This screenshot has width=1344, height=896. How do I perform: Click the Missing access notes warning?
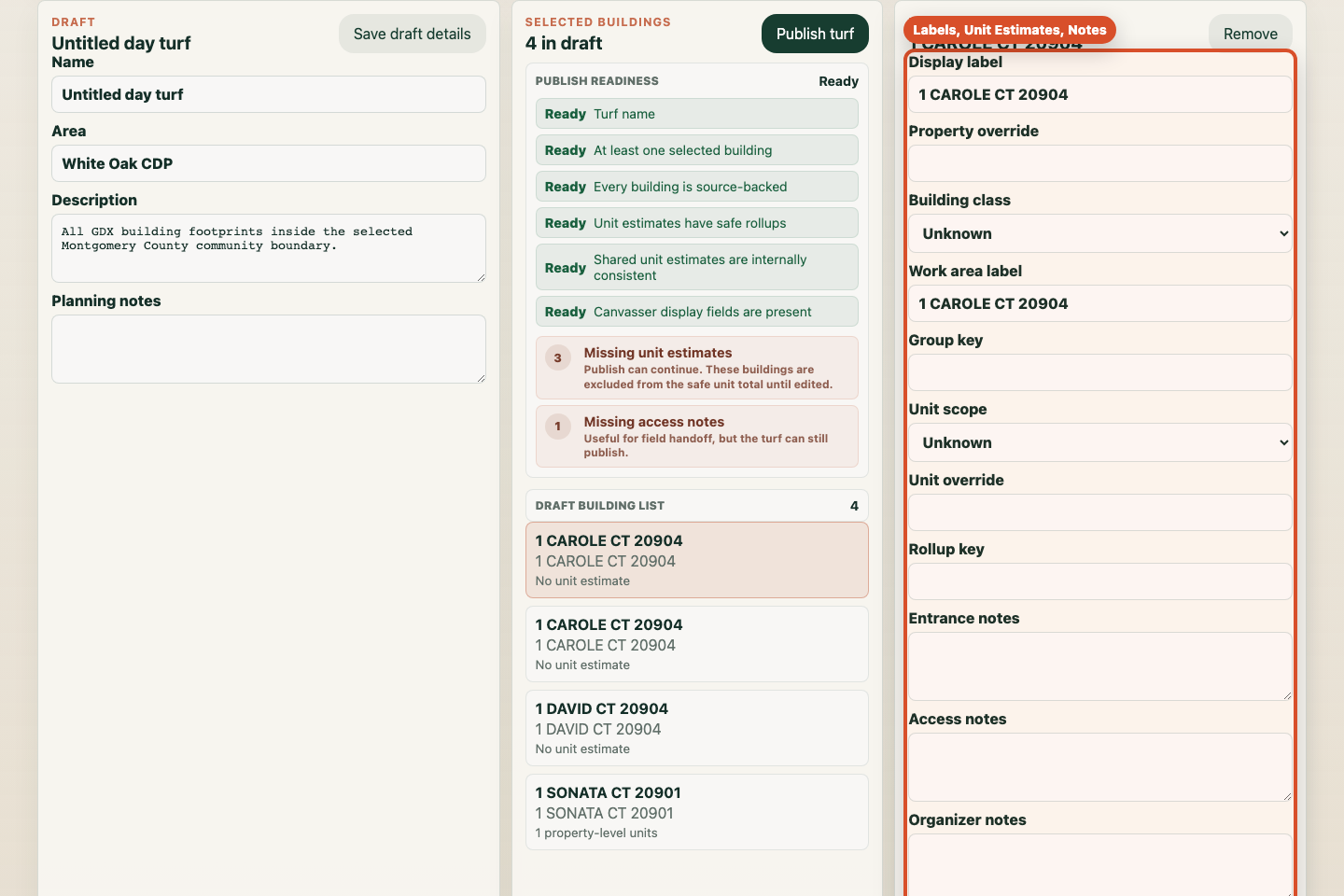click(697, 436)
